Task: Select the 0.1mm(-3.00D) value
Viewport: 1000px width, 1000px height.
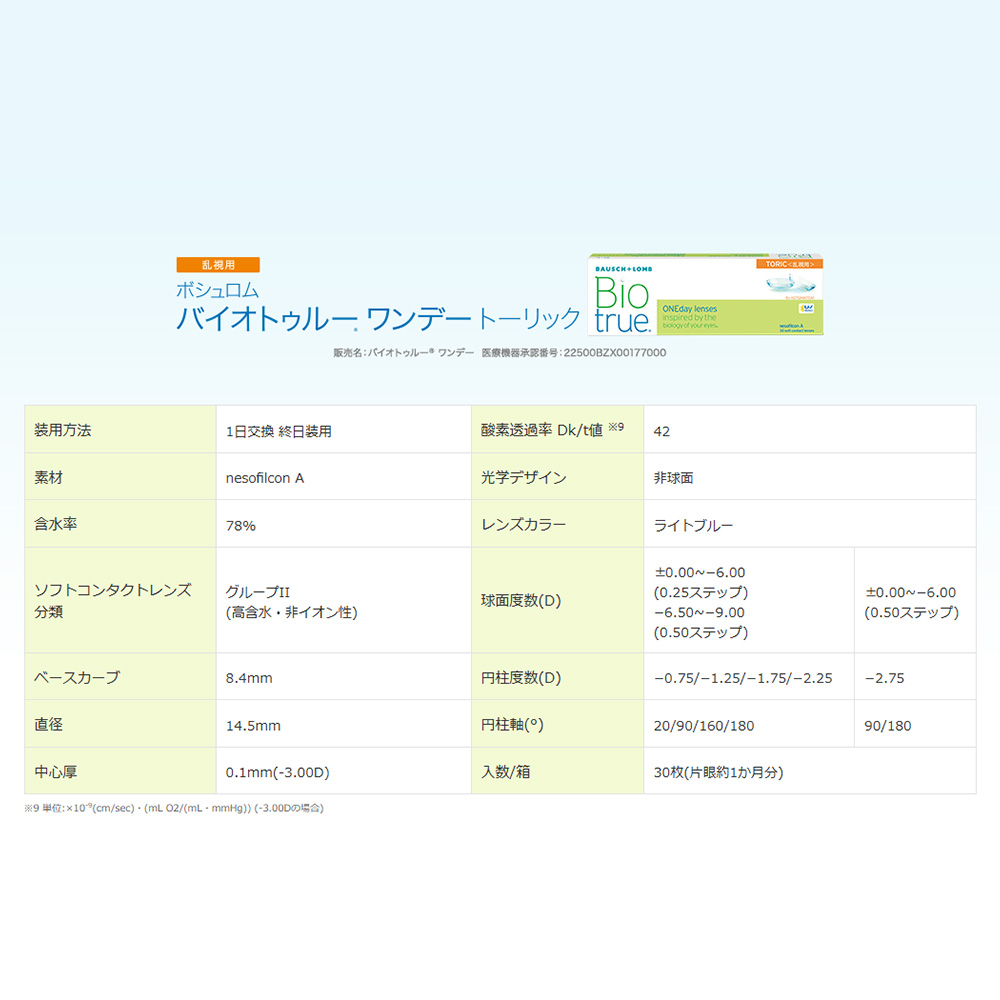Action: [x=277, y=772]
